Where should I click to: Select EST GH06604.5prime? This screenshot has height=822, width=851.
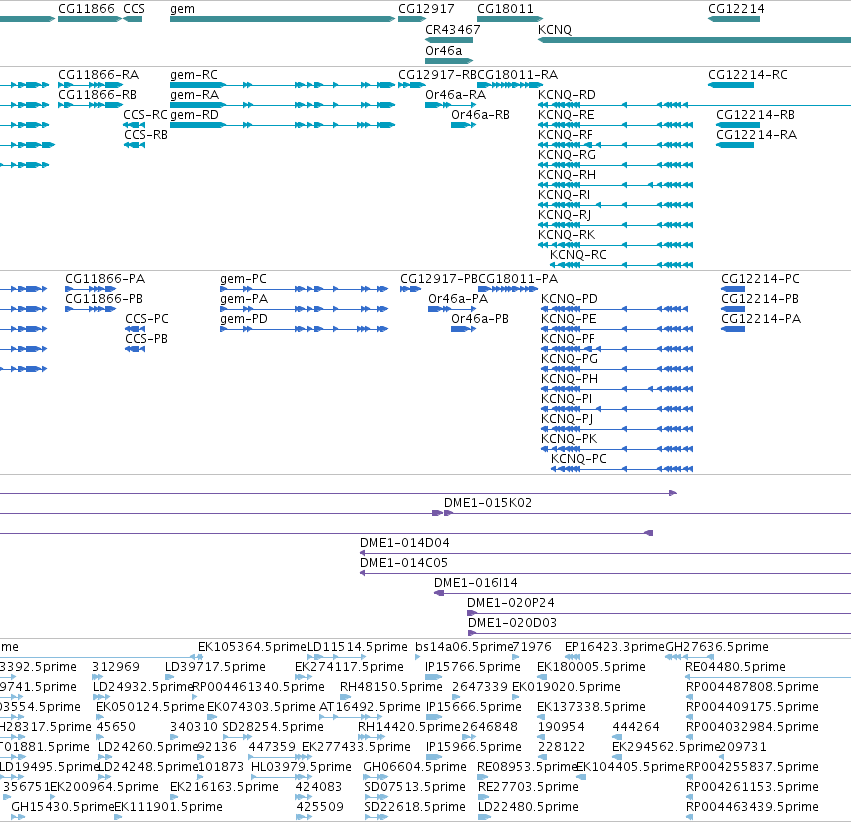[376, 777]
